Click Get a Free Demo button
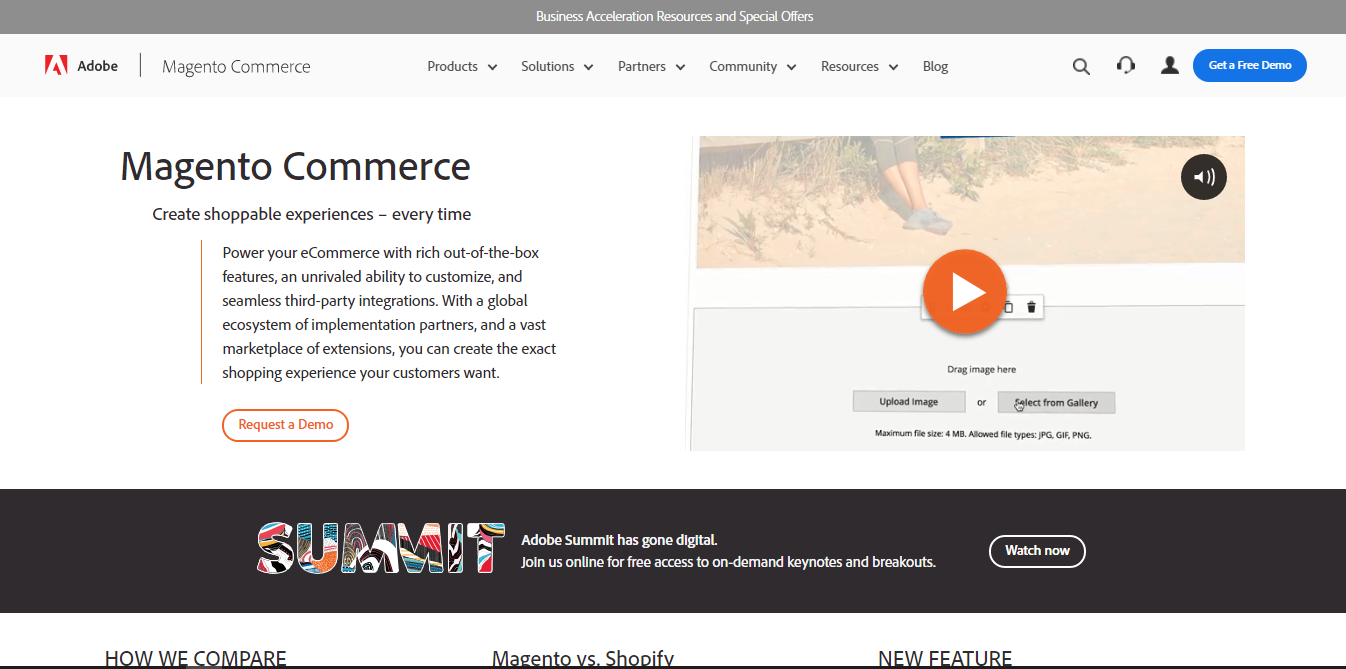The height and width of the screenshot is (669, 1346). pos(1250,65)
